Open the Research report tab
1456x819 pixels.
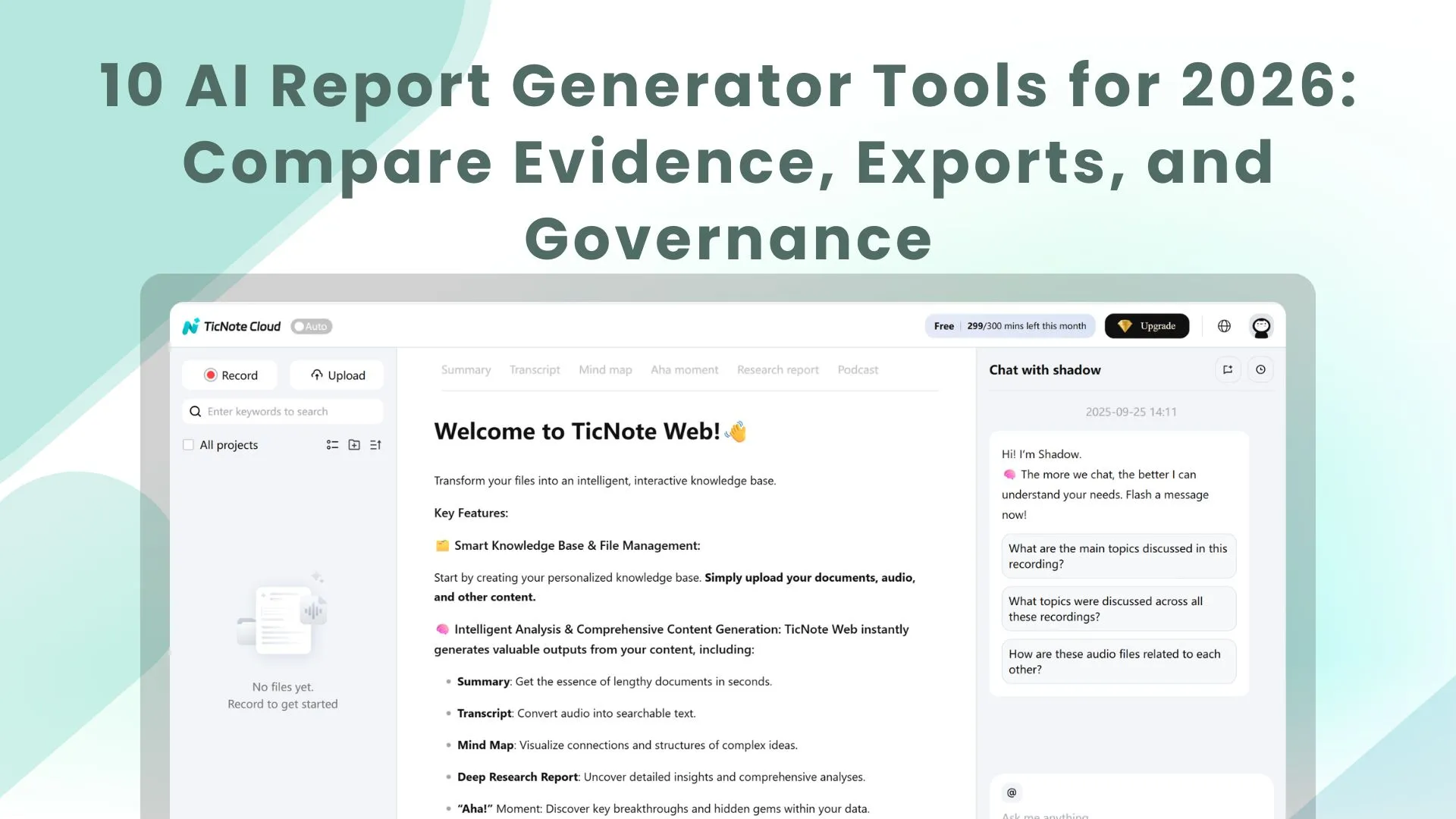coord(777,370)
